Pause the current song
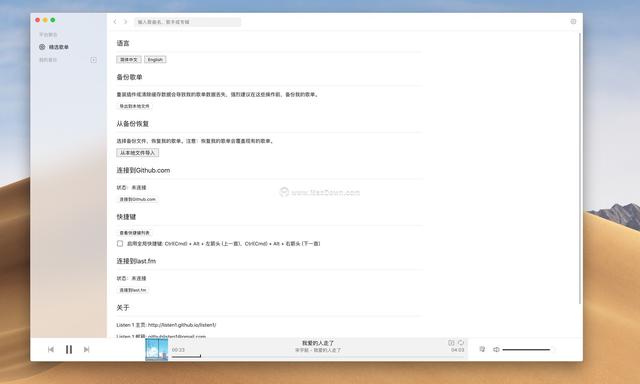This screenshot has height=384, width=640. (69, 349)
